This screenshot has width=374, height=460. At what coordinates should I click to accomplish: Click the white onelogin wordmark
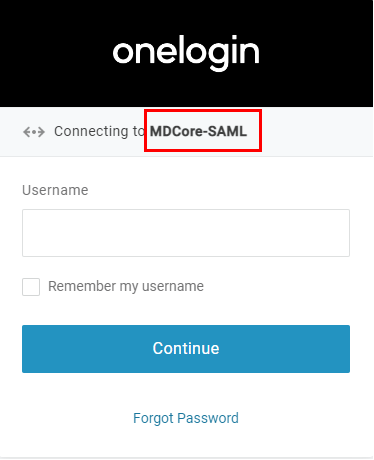click(x=186, y=53)
